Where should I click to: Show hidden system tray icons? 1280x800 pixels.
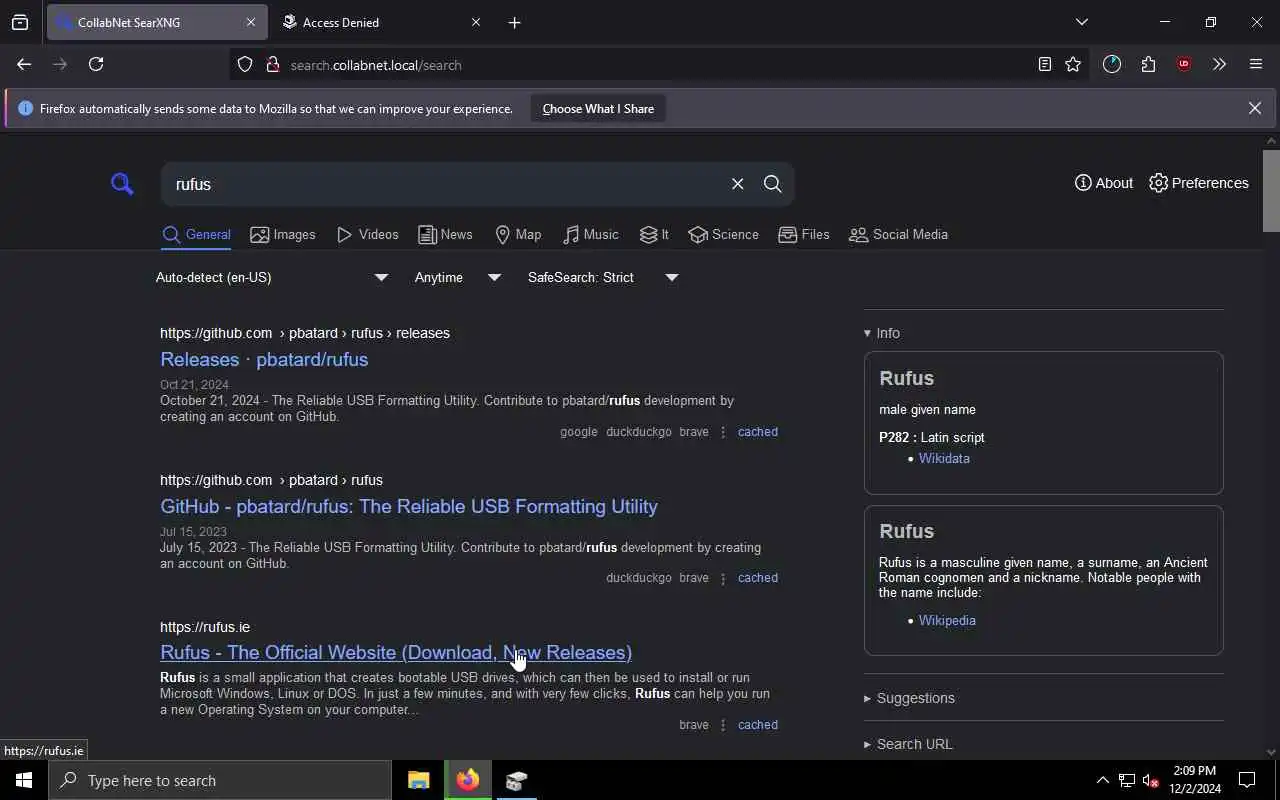click(x=1102, y=780)
